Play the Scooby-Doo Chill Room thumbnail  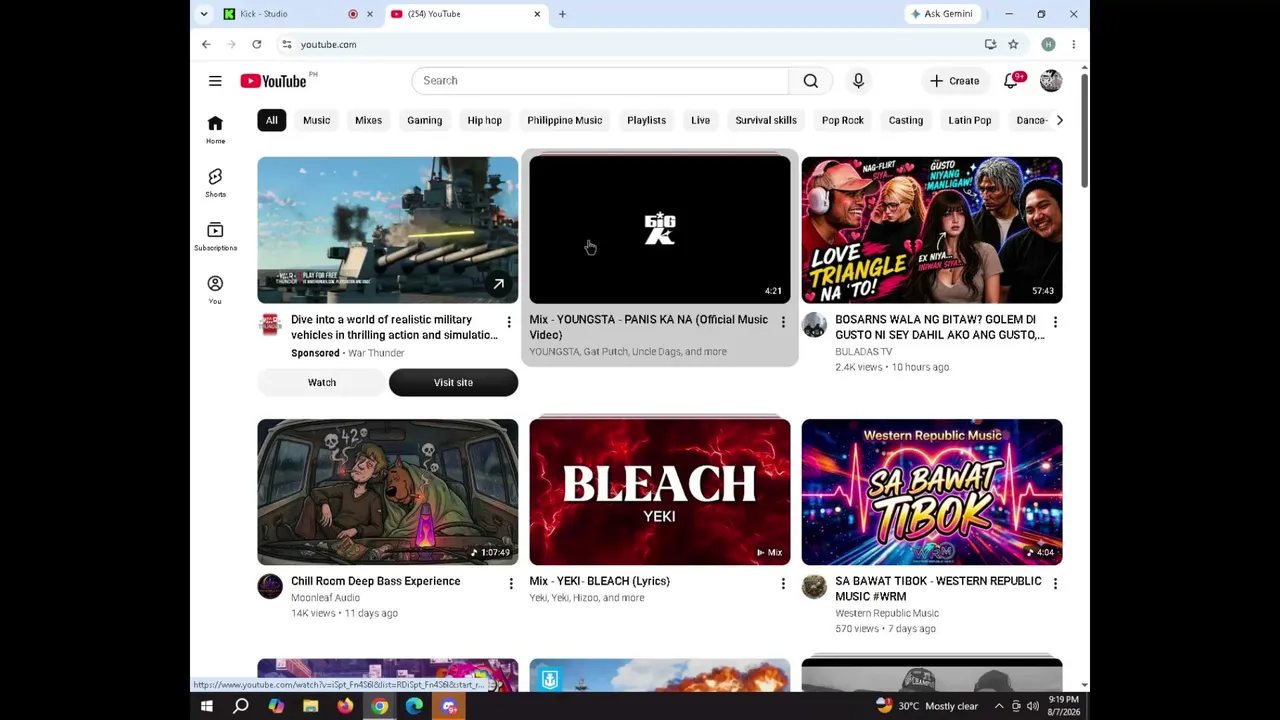click(x=388, y=492)
